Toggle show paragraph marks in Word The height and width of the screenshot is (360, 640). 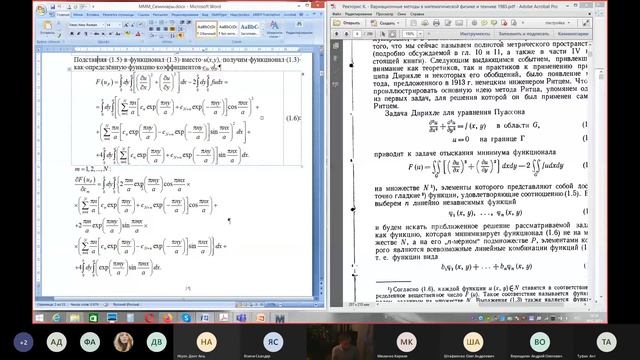(180, 36)
